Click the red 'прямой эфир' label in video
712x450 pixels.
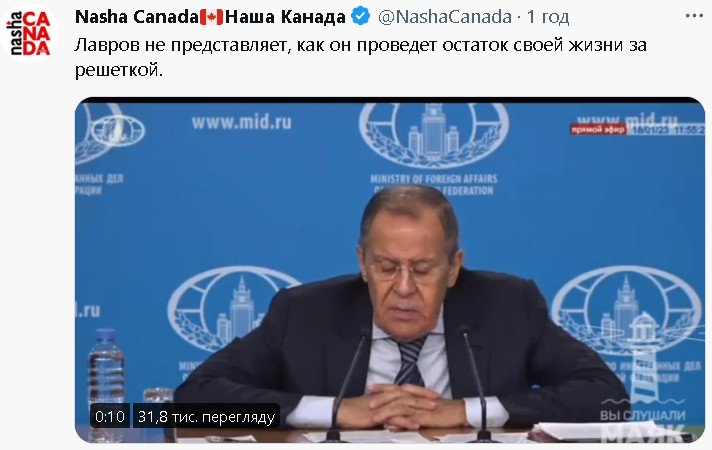tap(598, 130)
